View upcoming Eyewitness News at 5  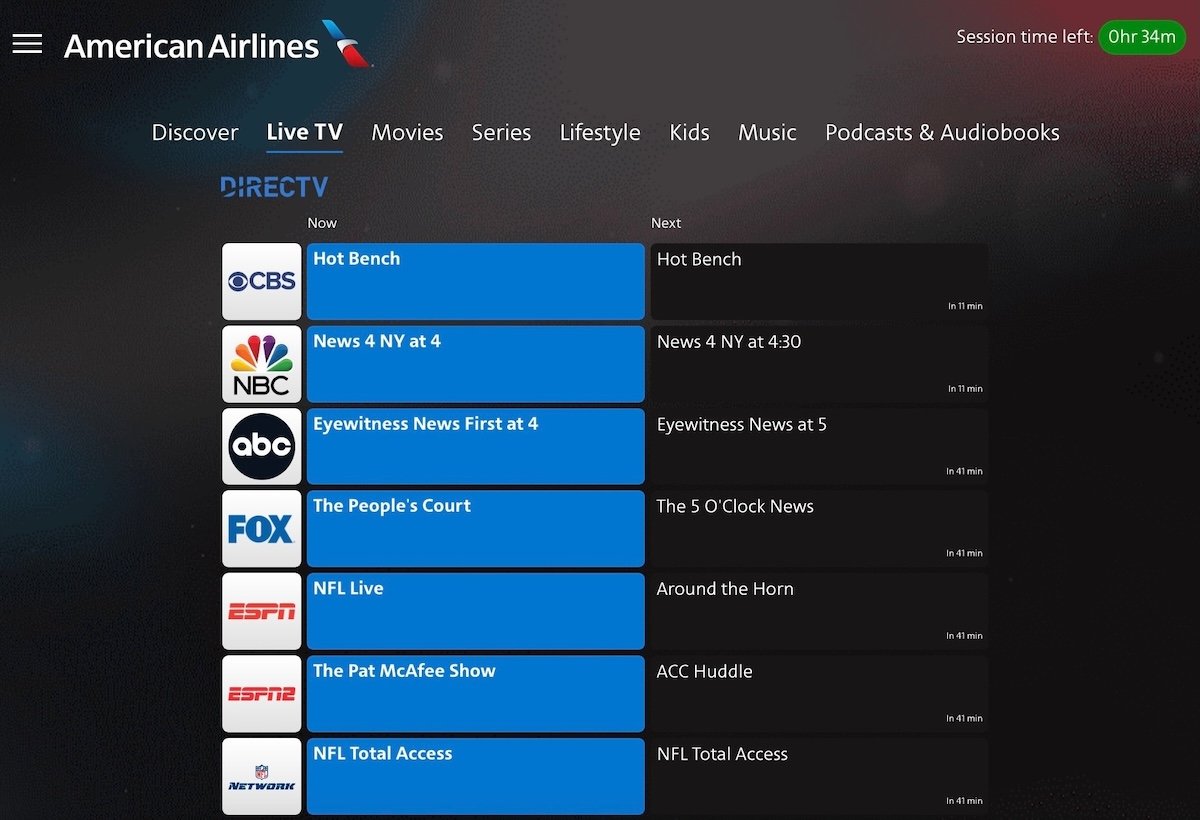click(819, 447)
